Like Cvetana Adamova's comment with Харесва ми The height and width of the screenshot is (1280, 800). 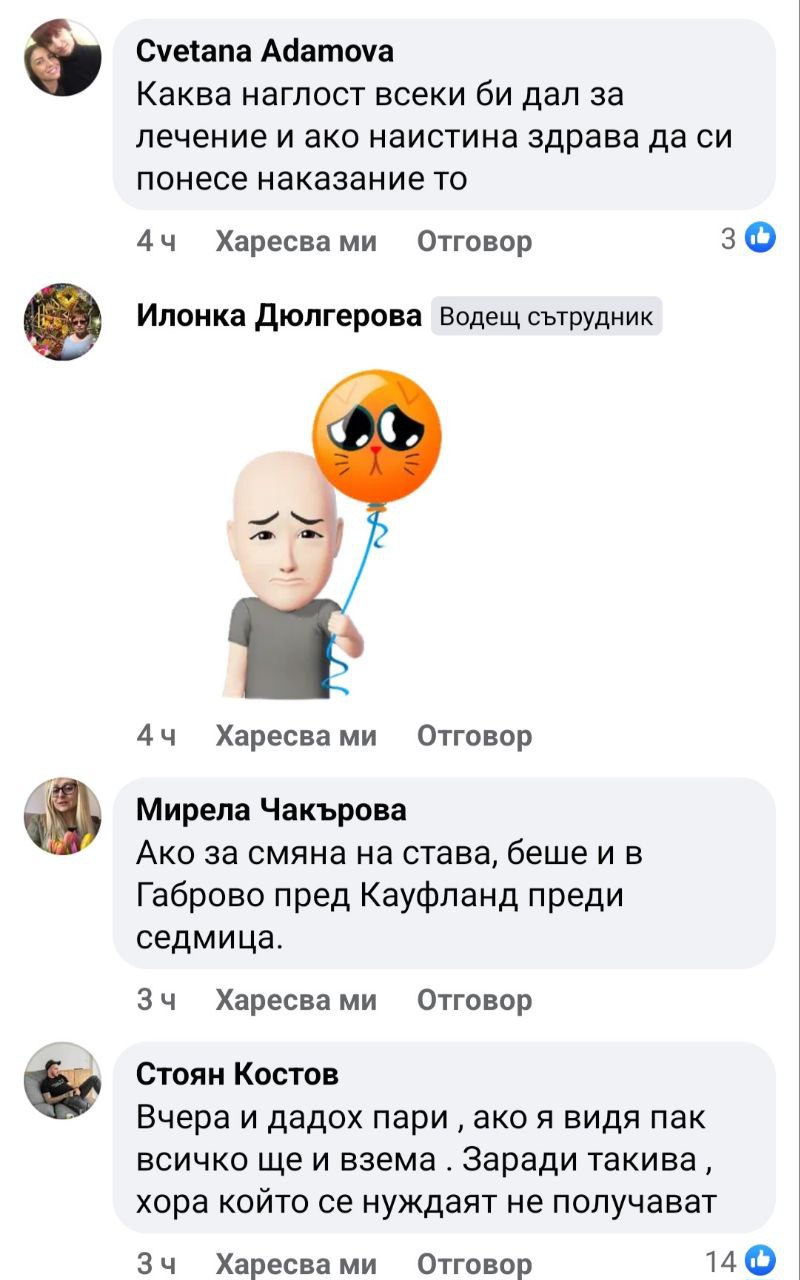[296, 241]
